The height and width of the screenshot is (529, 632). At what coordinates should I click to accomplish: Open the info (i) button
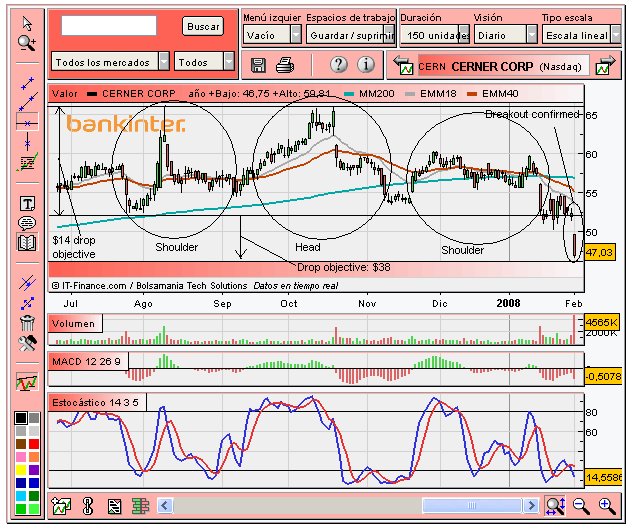(366, 65)
